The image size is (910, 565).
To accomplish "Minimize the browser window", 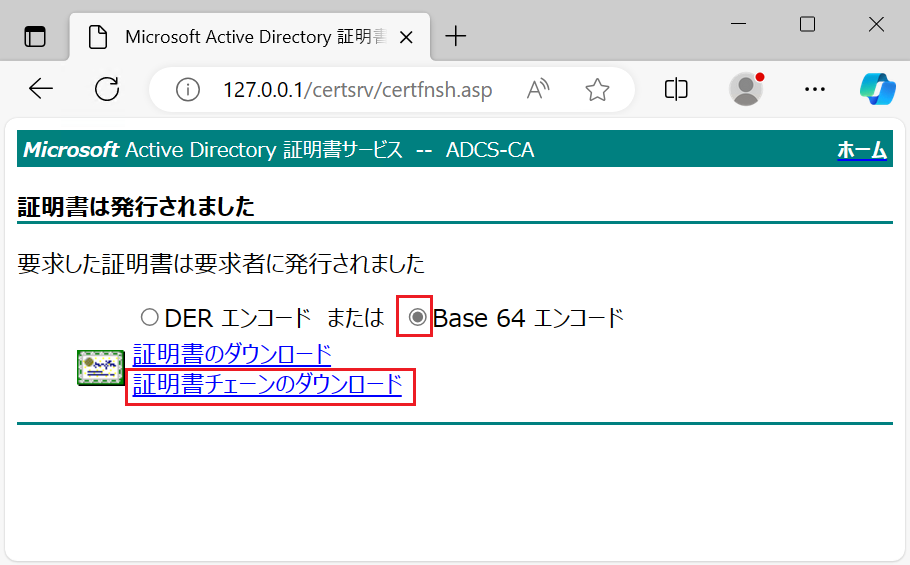I will click(738, 24).
